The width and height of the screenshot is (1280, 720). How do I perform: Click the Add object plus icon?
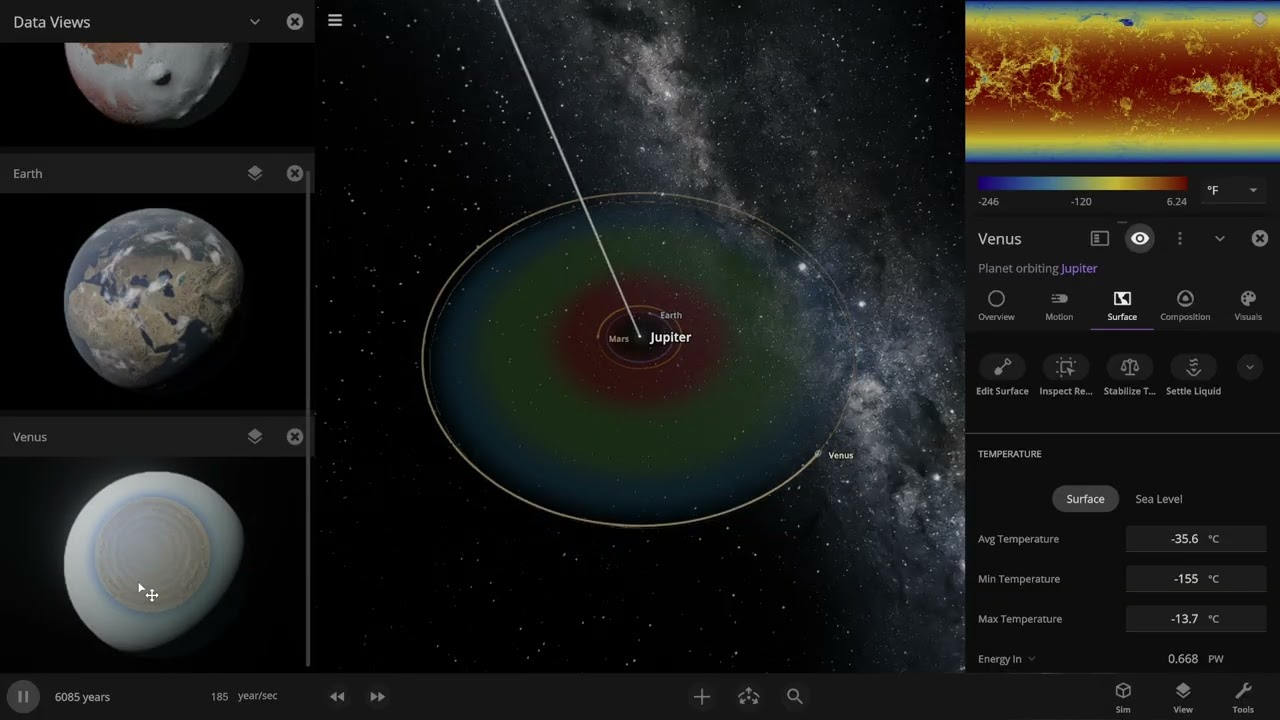click(702, 696)
